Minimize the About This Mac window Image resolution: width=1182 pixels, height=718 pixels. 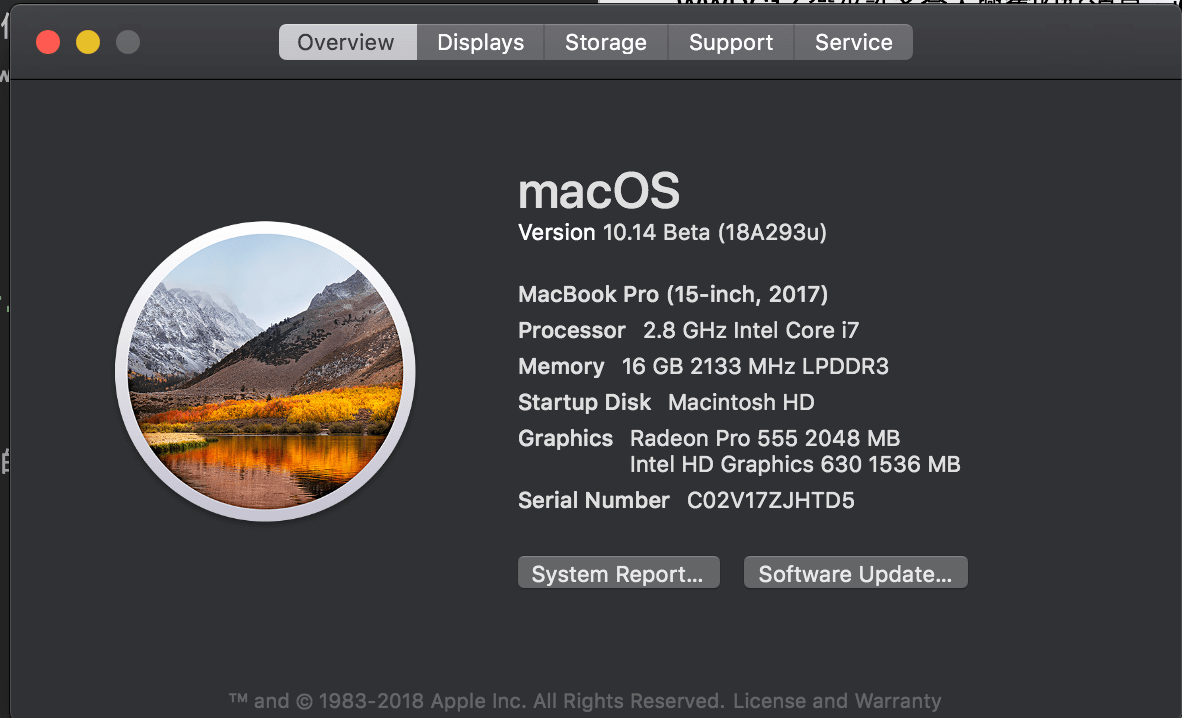click(88, 42)
